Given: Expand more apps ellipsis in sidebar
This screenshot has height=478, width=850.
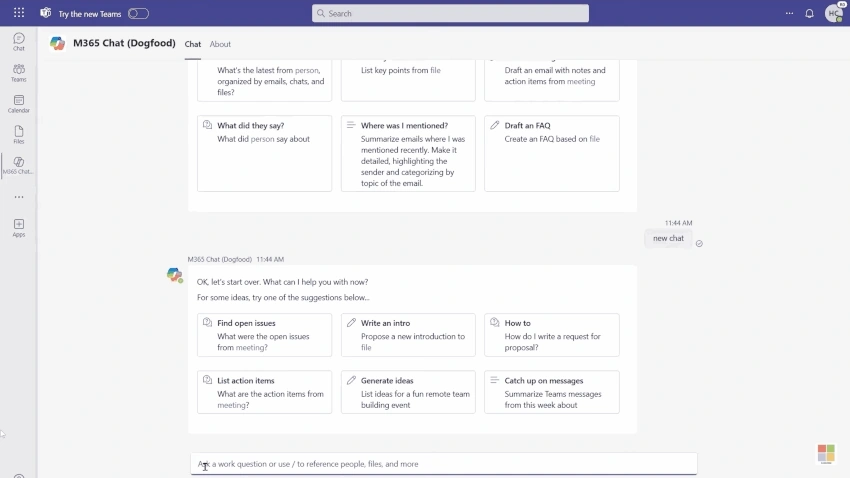Looking at the screenshot, I should point(19,197).
